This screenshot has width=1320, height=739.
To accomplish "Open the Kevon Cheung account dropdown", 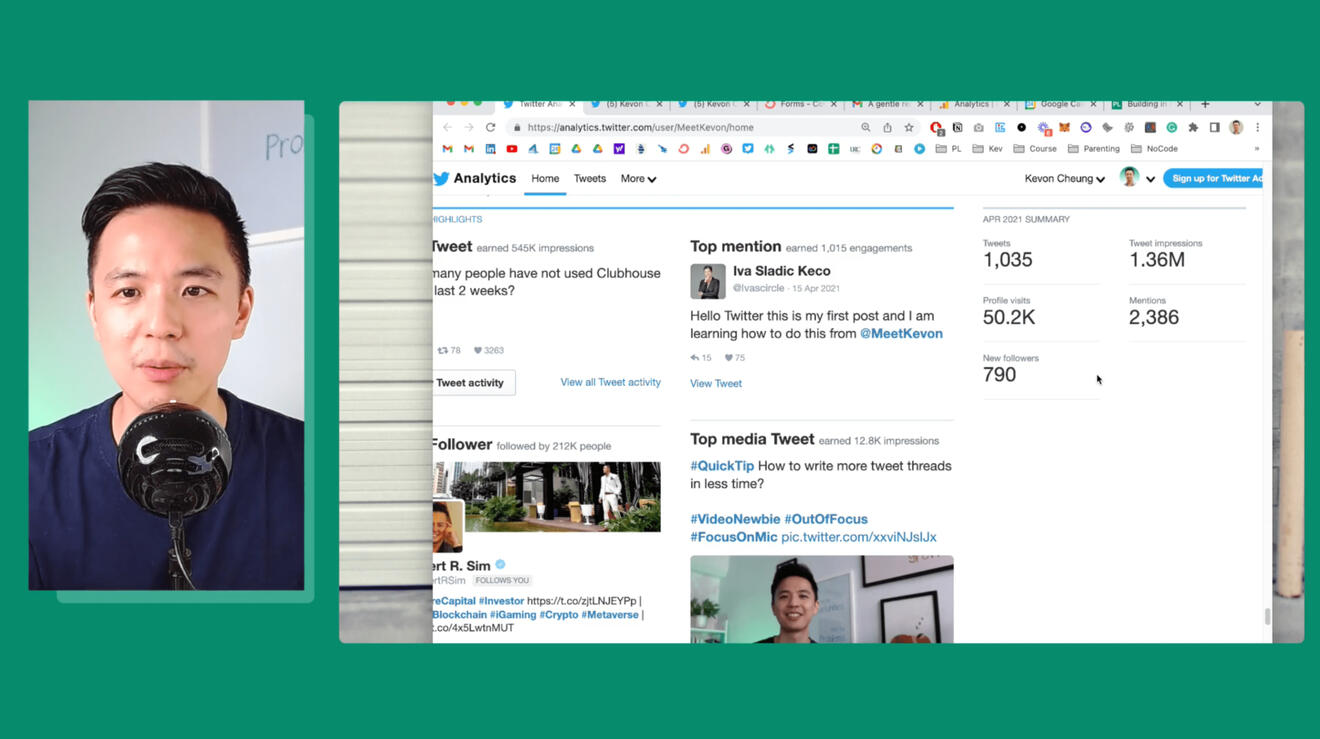I will coord(1064,179).
